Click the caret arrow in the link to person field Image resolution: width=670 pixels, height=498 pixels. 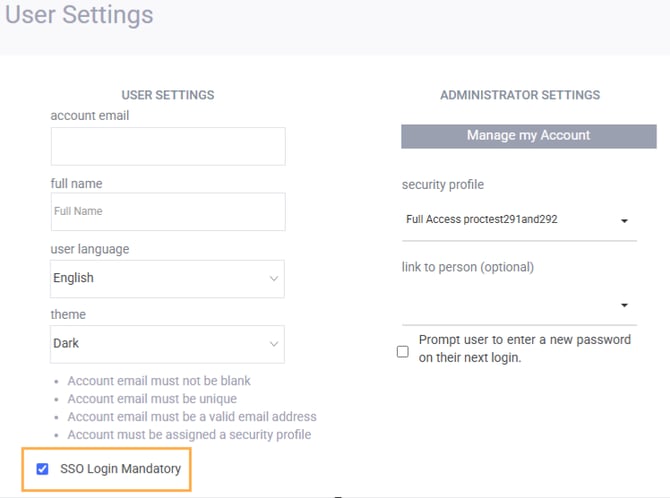coord(624,306)
